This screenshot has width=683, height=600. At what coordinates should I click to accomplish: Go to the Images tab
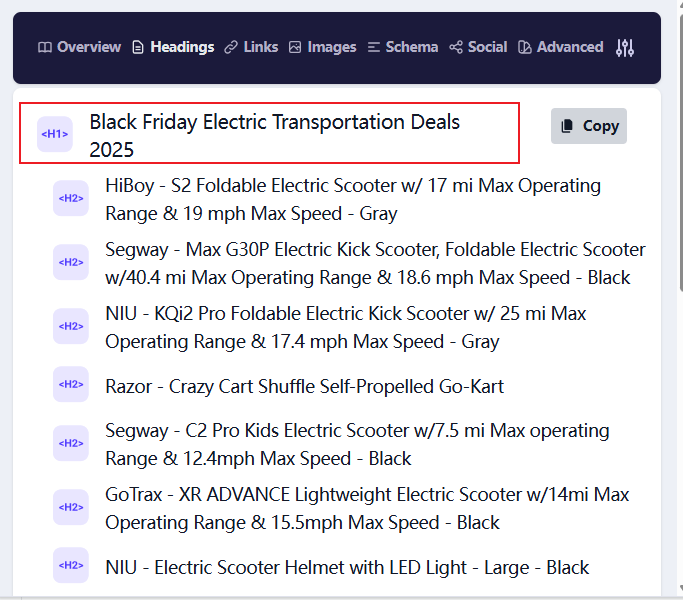pyautogui.click(x=322, y=47)
